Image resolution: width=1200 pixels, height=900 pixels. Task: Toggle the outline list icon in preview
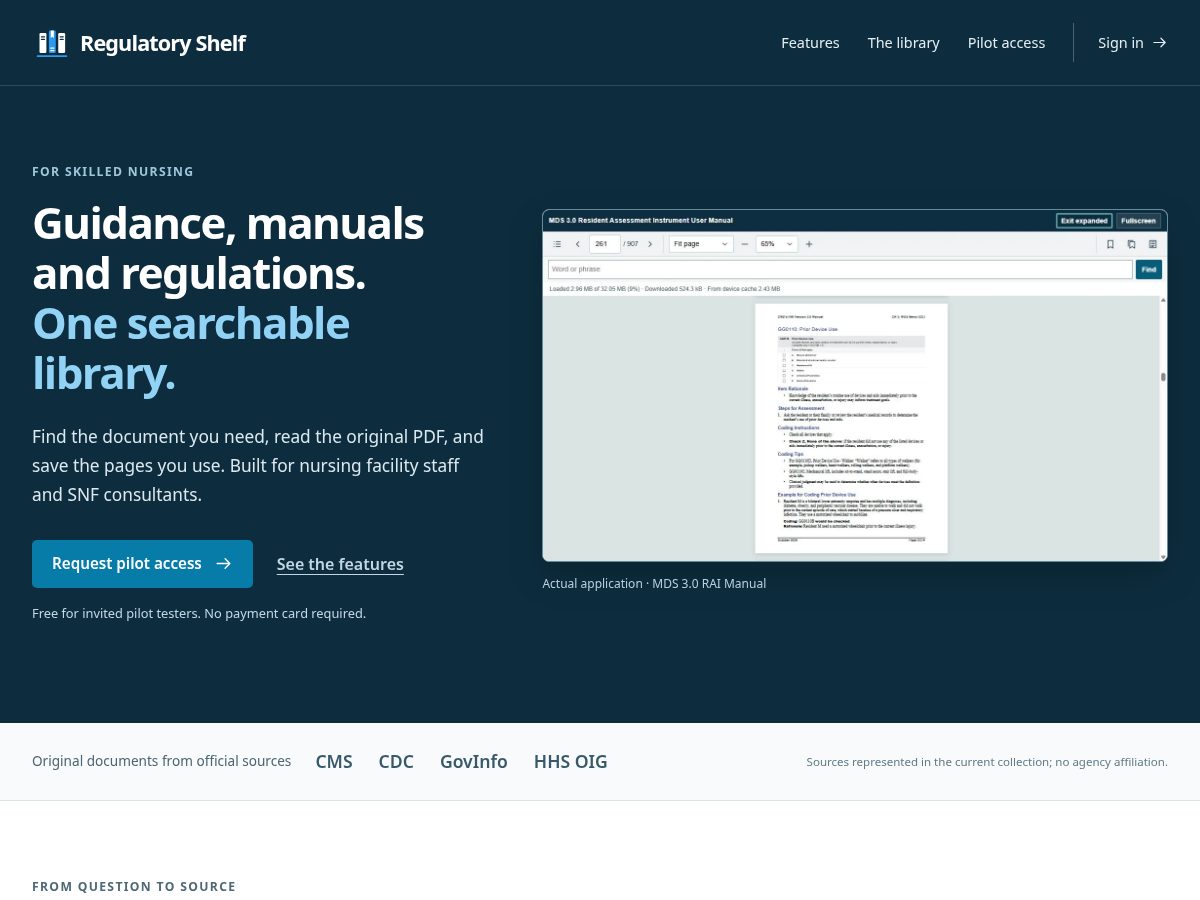[557, 244]
